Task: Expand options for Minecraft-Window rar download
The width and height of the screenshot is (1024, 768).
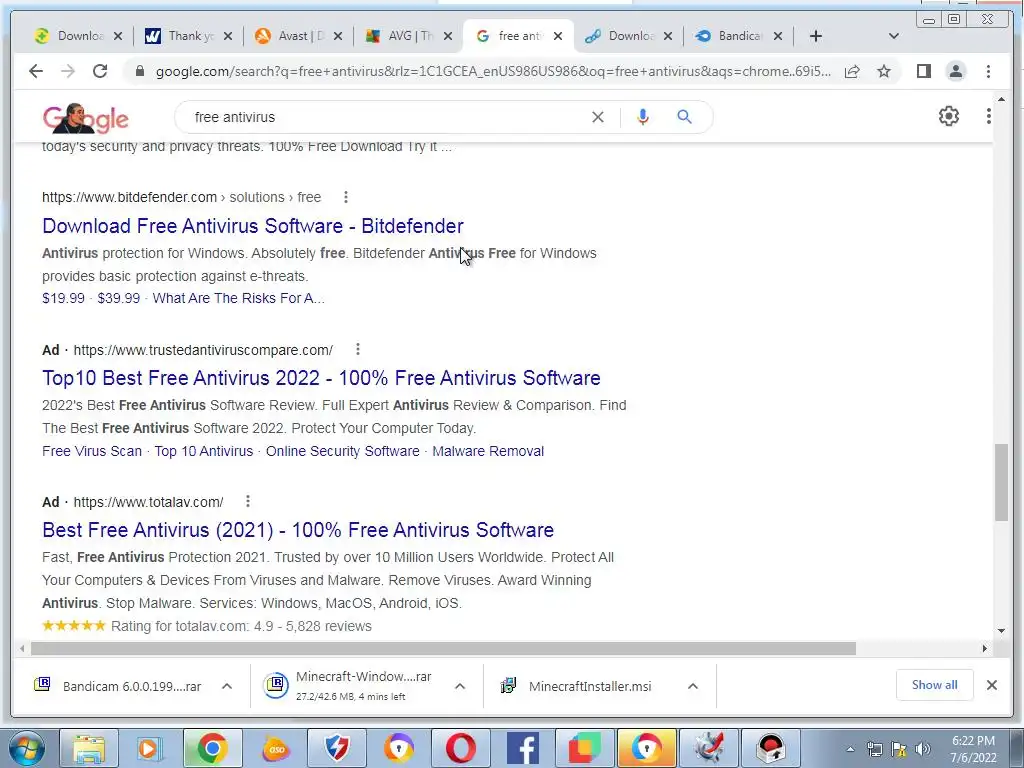Action: pyautogui.click(x=460, y=686)
